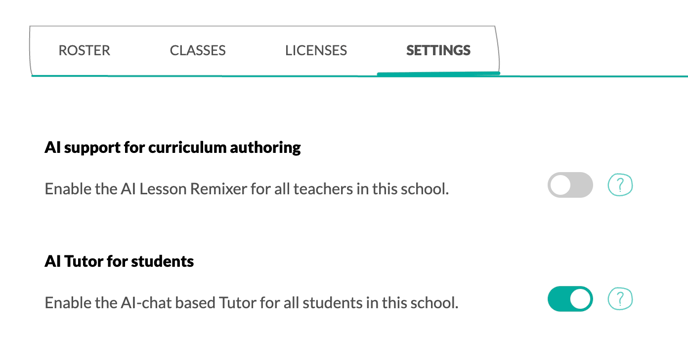Click the teal line right of the tabs
The image size is (688, 360).
click(594, 76)
